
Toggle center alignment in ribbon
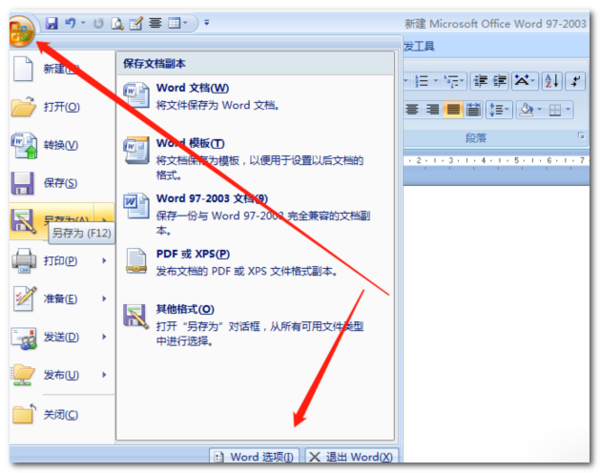click(x=412, y=110)
